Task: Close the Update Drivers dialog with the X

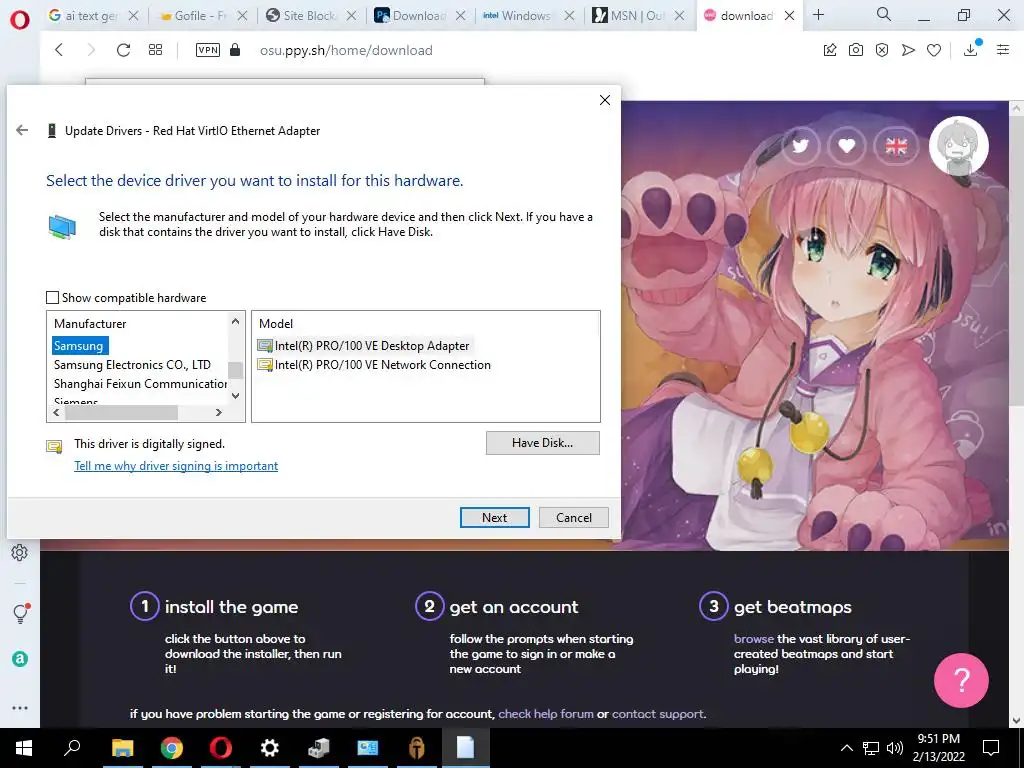Action: 605,100
